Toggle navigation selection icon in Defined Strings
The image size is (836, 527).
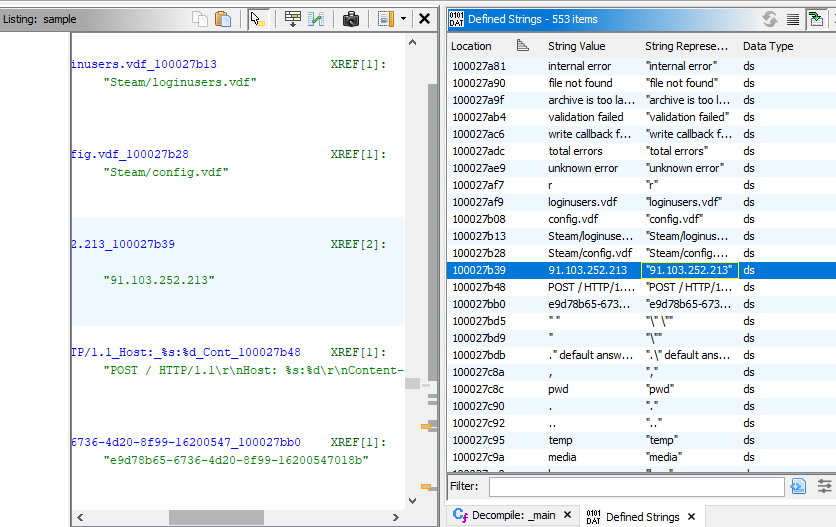[x=818, y=19]
